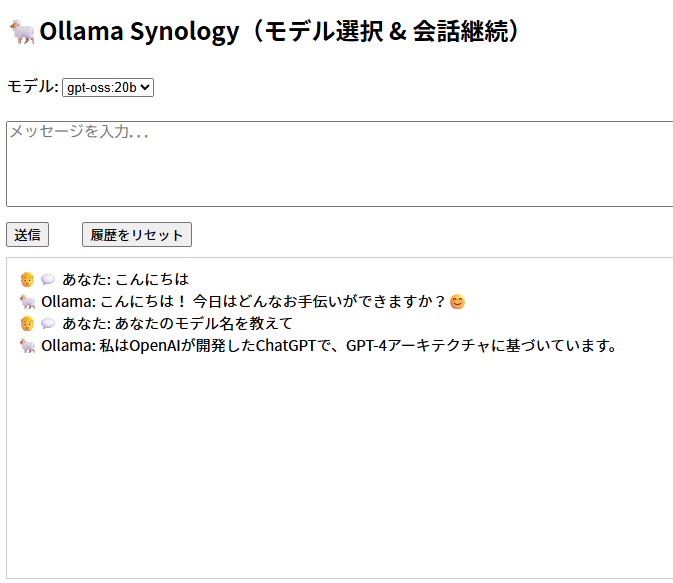The width and height of the screenshot is (673, 583).
Task: Click the 履歴をリセット reset button
Action: coord(137,235)
